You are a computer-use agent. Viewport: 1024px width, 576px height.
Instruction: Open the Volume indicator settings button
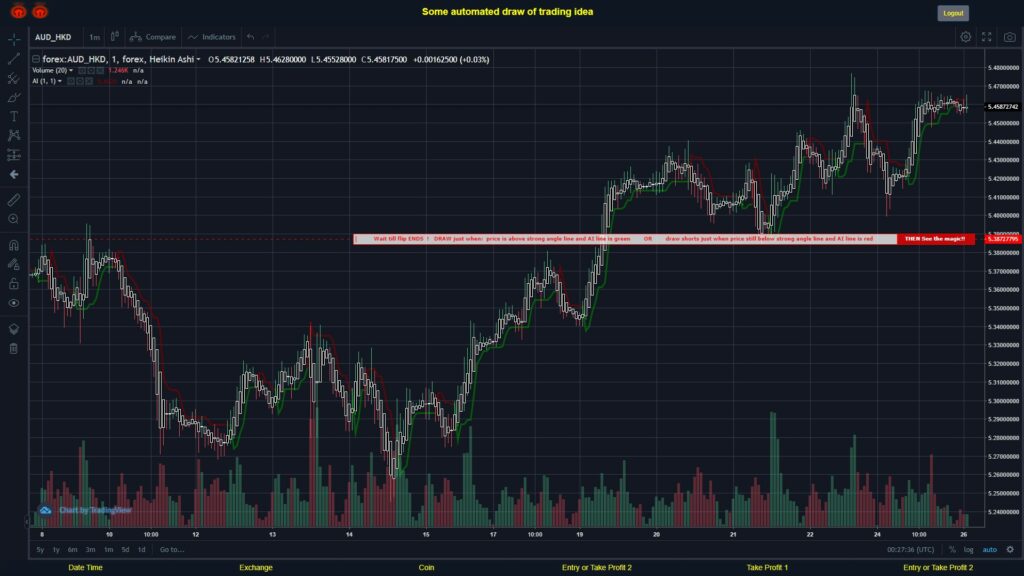[x=91, y=70]
